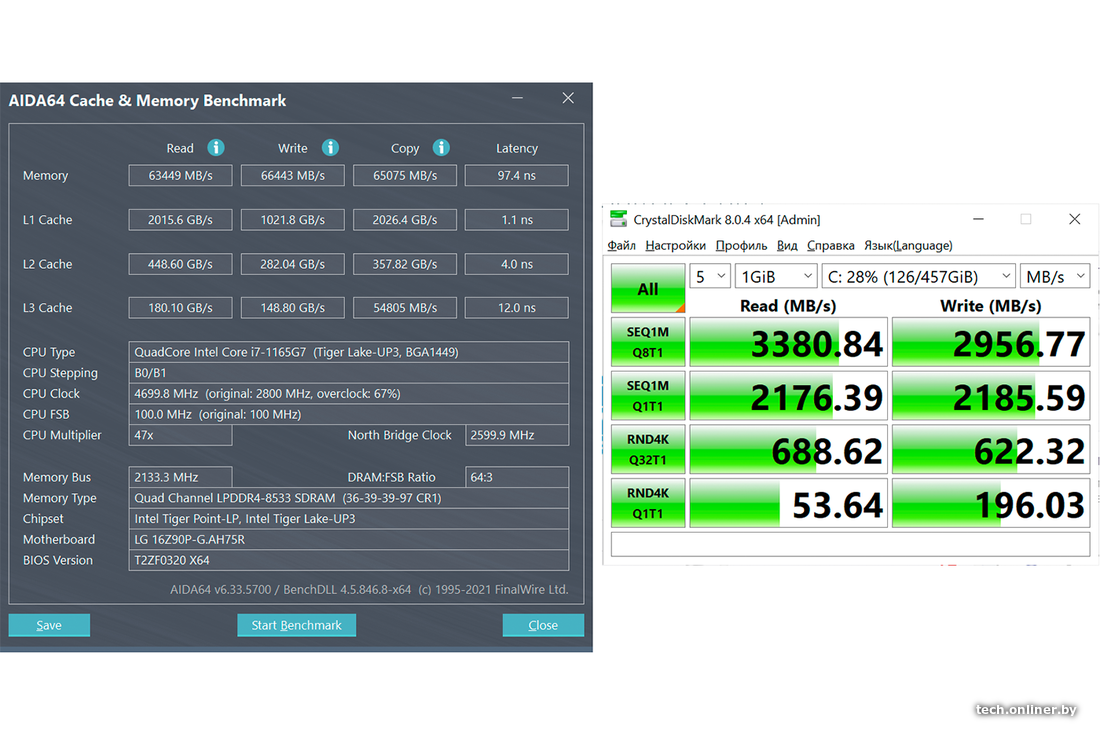Open the Профиль menu
This screenshot has height=733, width=1100.
click(742, 246)
